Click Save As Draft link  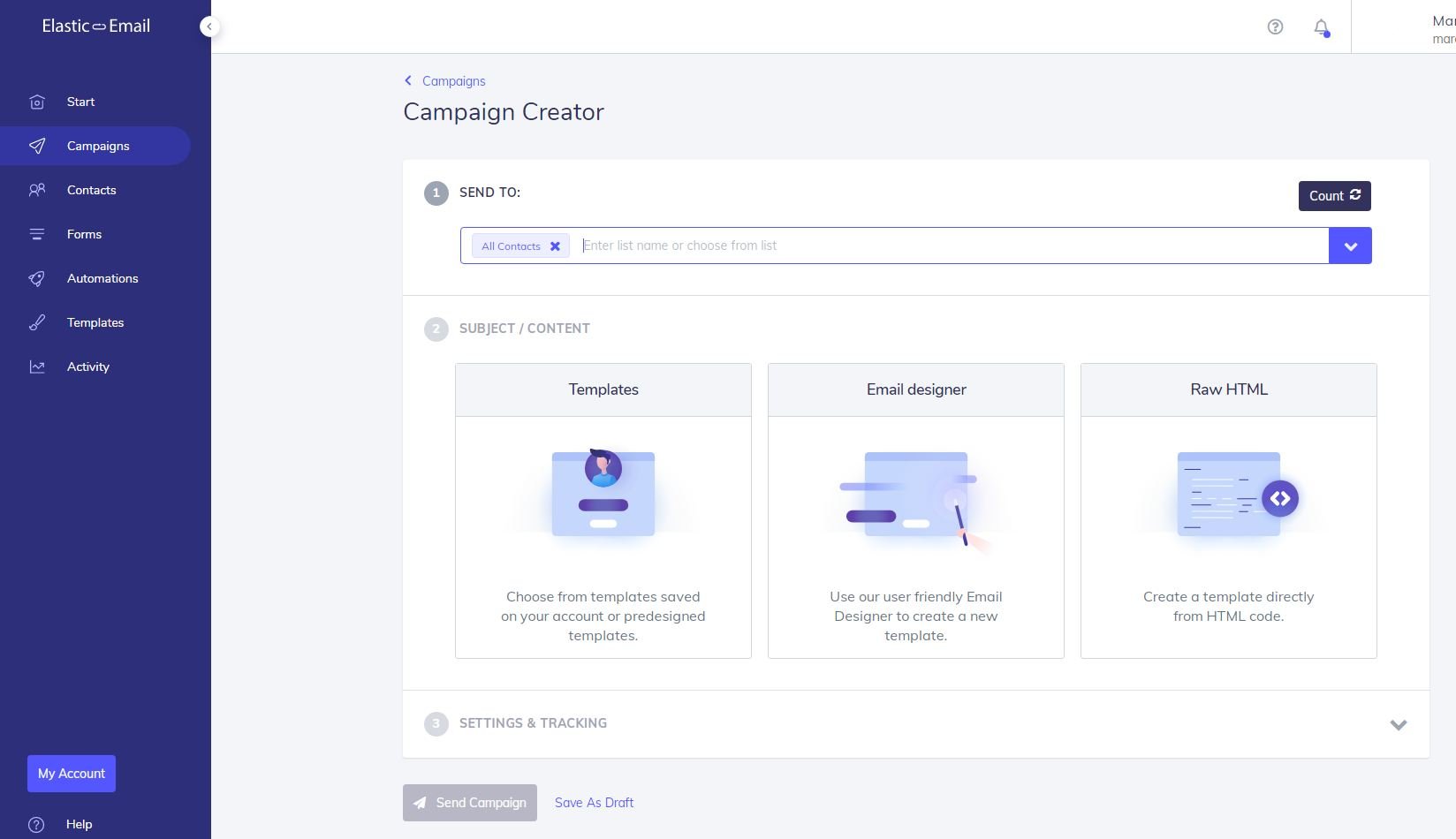pyautogui.click(x=594, y=803)
